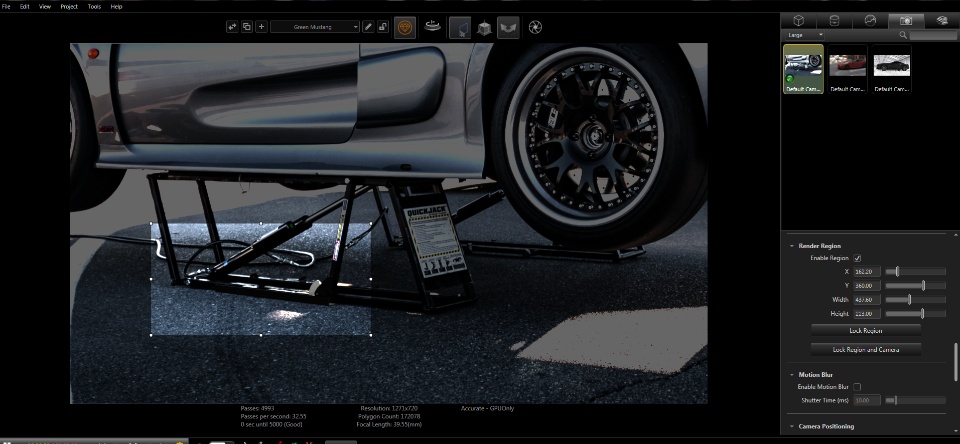
Task: Switch to the Camera tab
Action: click(906, 21)
